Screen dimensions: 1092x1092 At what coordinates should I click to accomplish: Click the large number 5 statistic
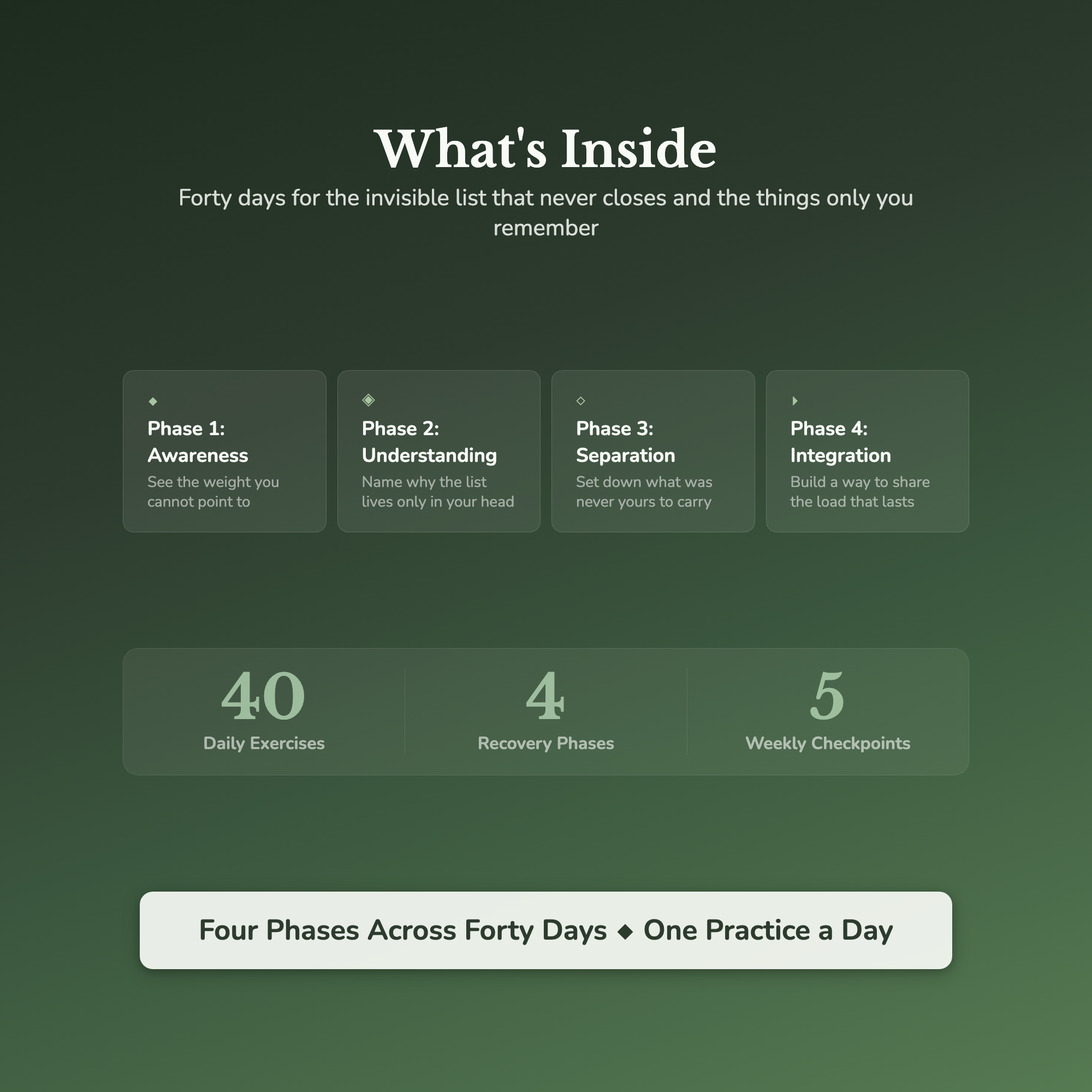(x=828, y=696)
